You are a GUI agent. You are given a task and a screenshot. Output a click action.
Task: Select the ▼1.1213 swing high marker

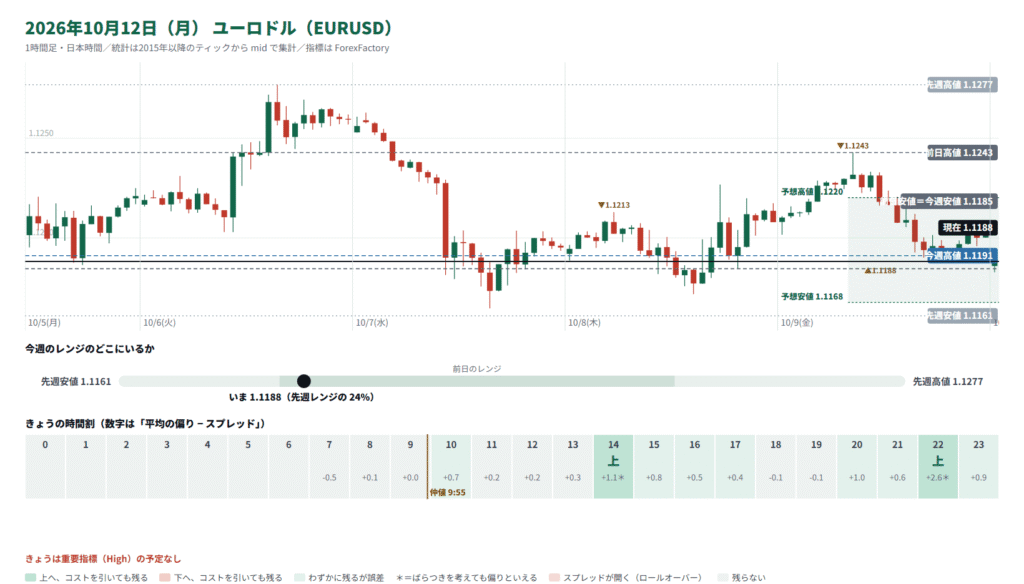point(614,205)
